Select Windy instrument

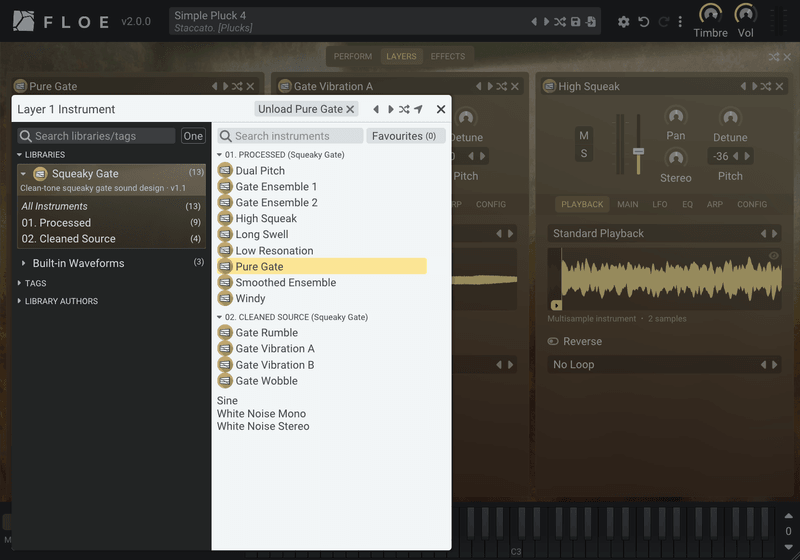pos(321,298)
